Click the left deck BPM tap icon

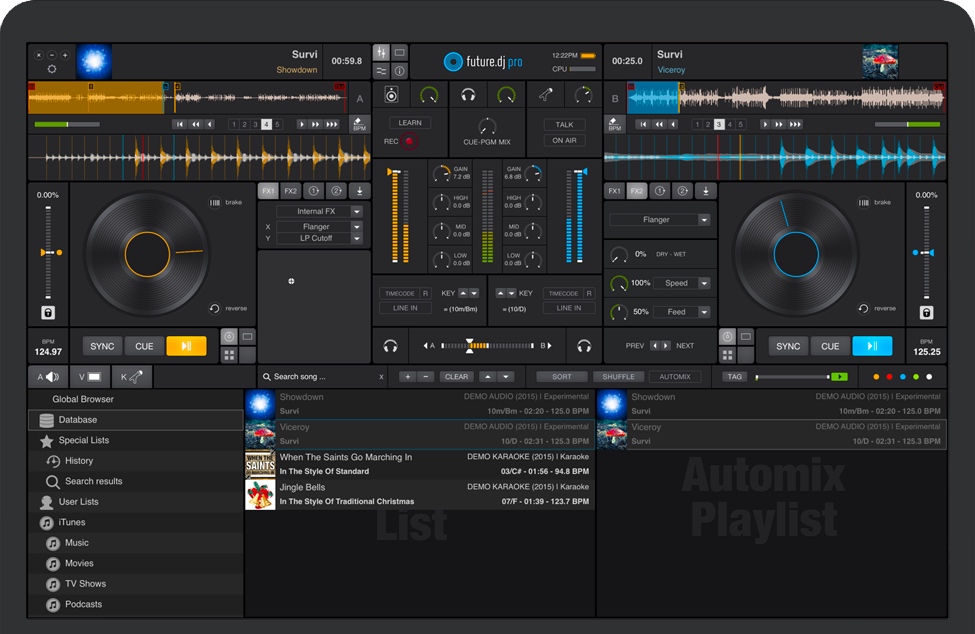(360, 125)
